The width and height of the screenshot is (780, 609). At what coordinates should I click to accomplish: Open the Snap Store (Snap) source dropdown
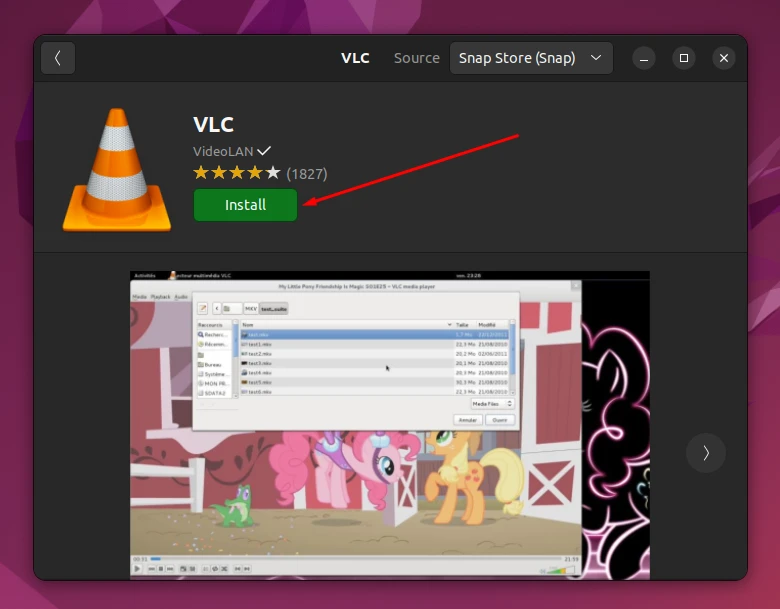click(x=531, y=58)
